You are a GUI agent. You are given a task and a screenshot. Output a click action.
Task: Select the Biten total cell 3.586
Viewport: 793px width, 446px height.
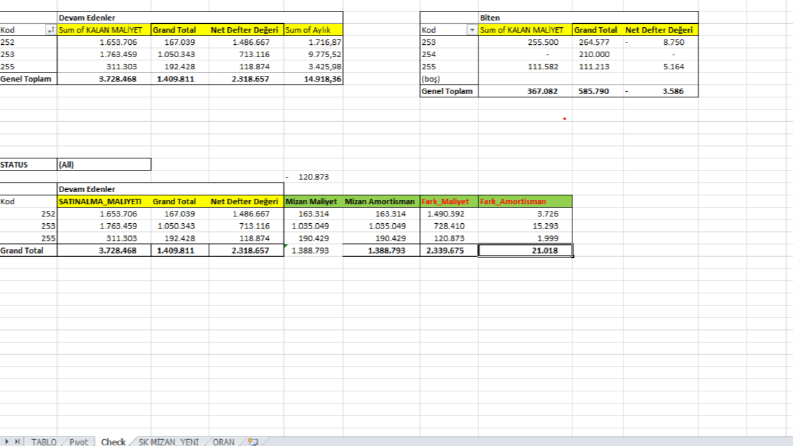point(660,91)
